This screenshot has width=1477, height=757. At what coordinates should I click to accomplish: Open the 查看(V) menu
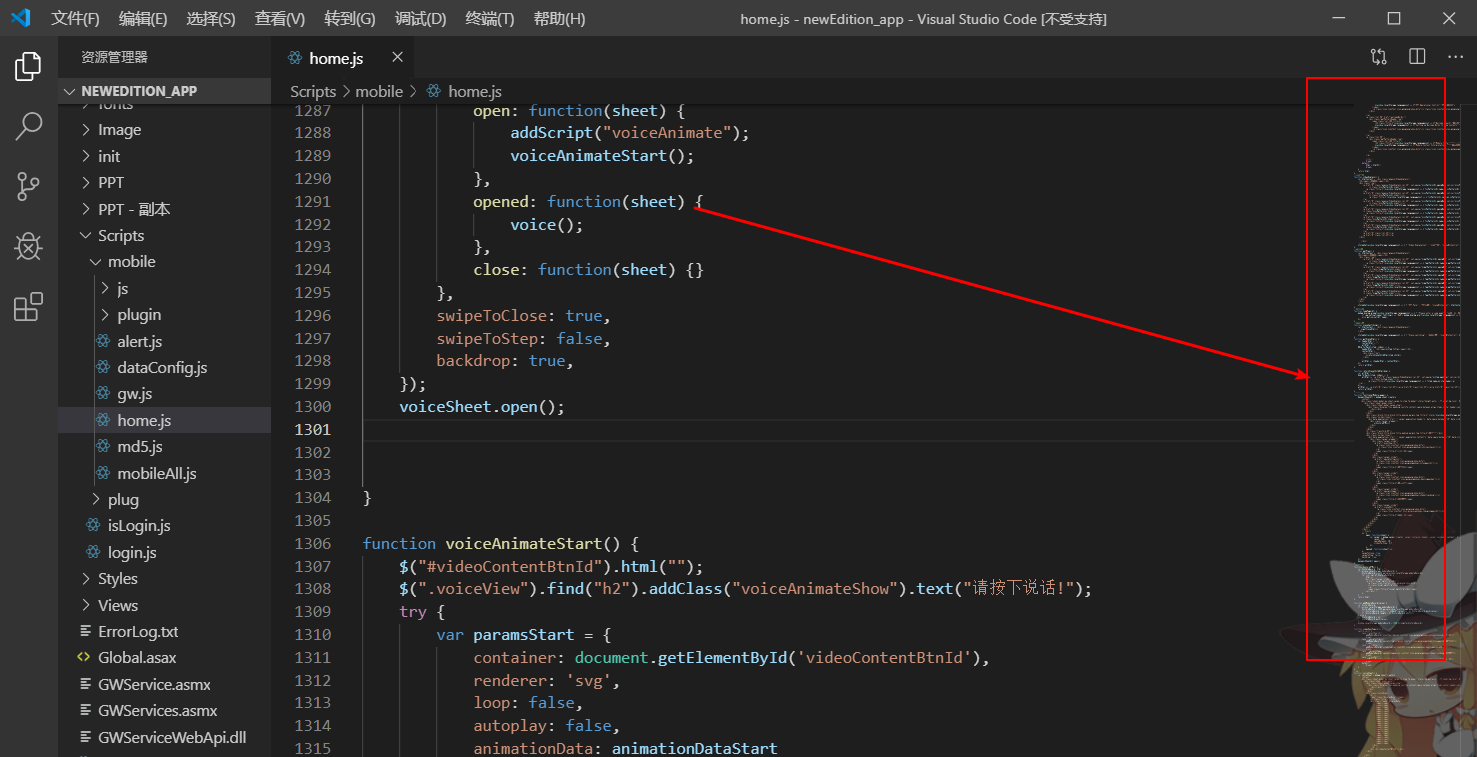[280, 19]
